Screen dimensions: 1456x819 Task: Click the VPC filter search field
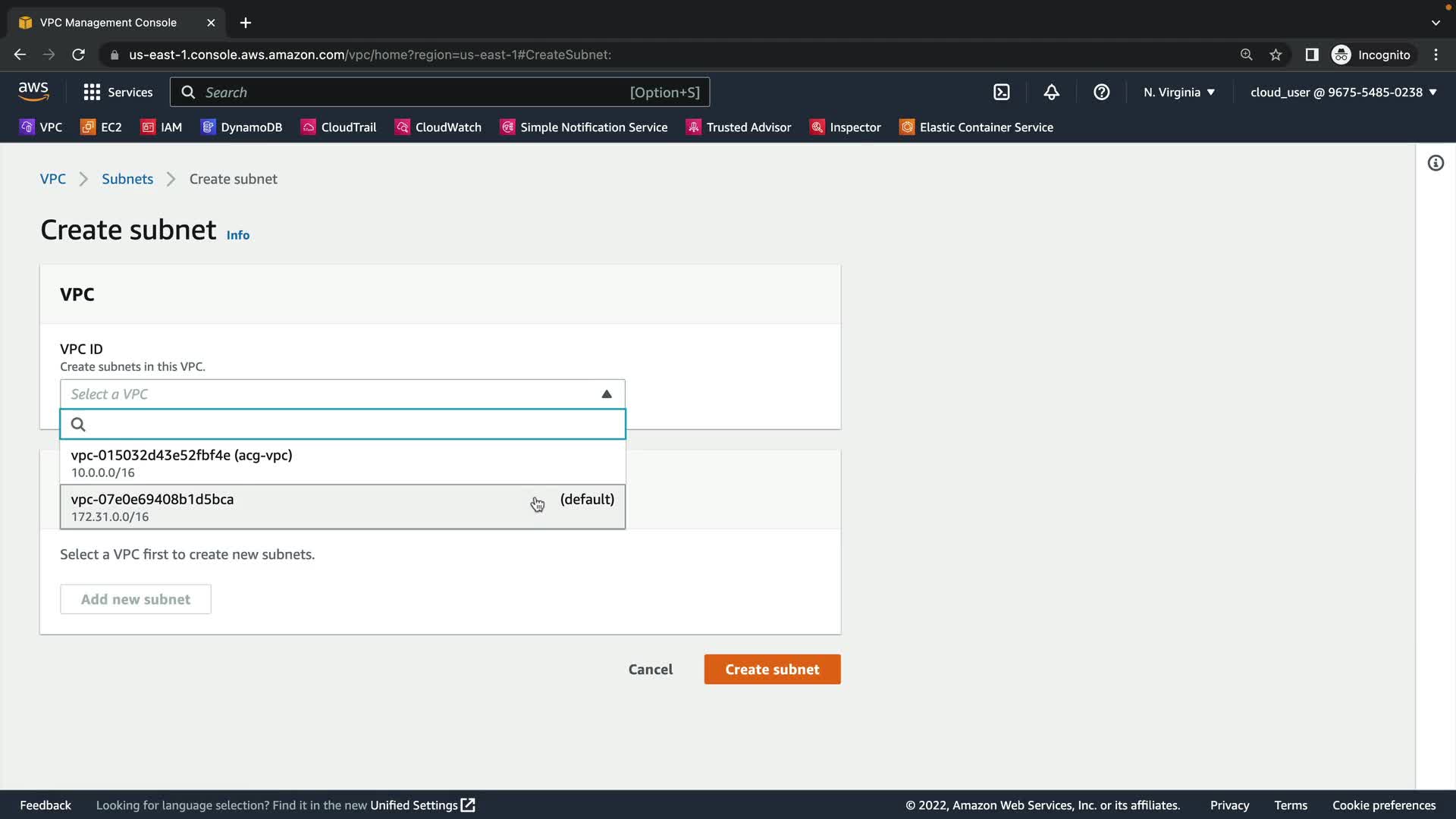349,425
